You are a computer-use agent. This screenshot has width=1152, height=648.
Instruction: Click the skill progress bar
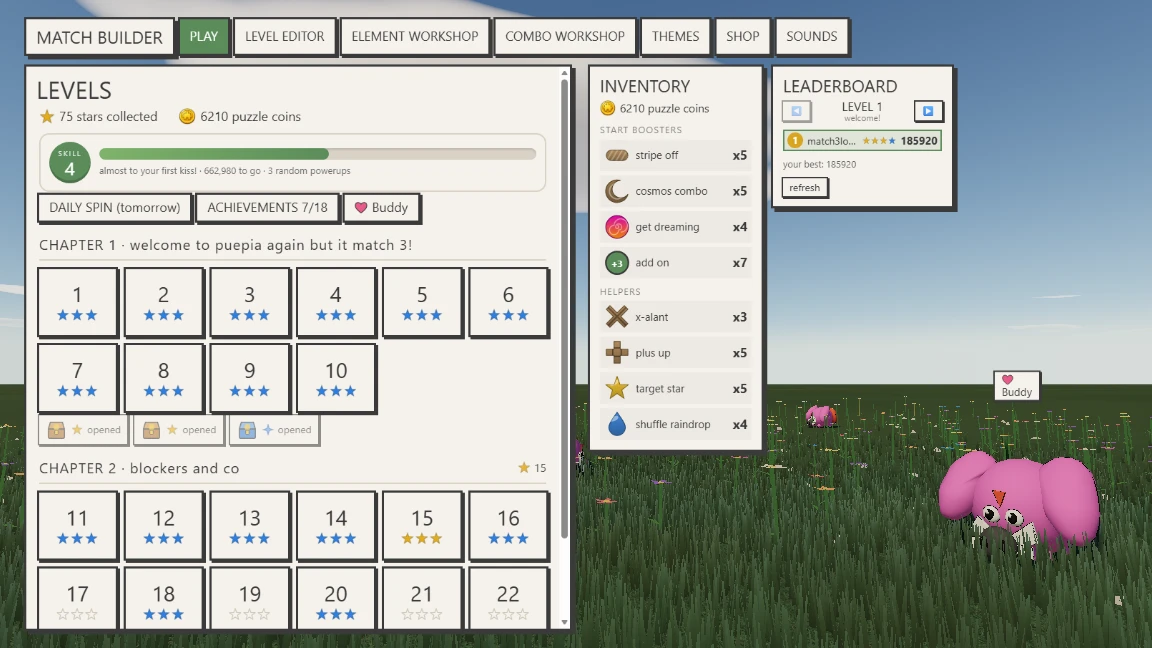click(317, 154)
